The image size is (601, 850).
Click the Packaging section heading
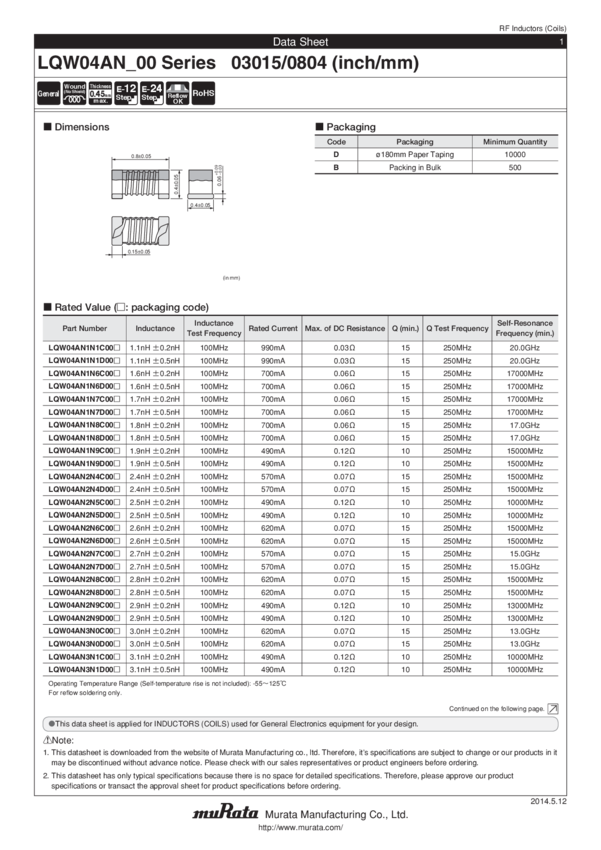pos(346,127)
